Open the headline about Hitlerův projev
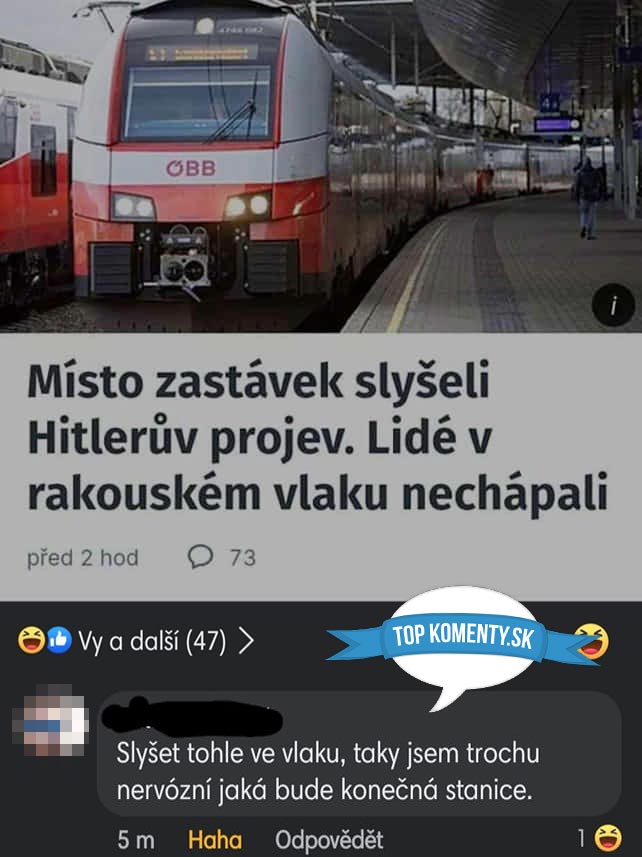Image resolution: width=642 pixels, height=857 pixels. pyautogui.click(x=317, y=438)
